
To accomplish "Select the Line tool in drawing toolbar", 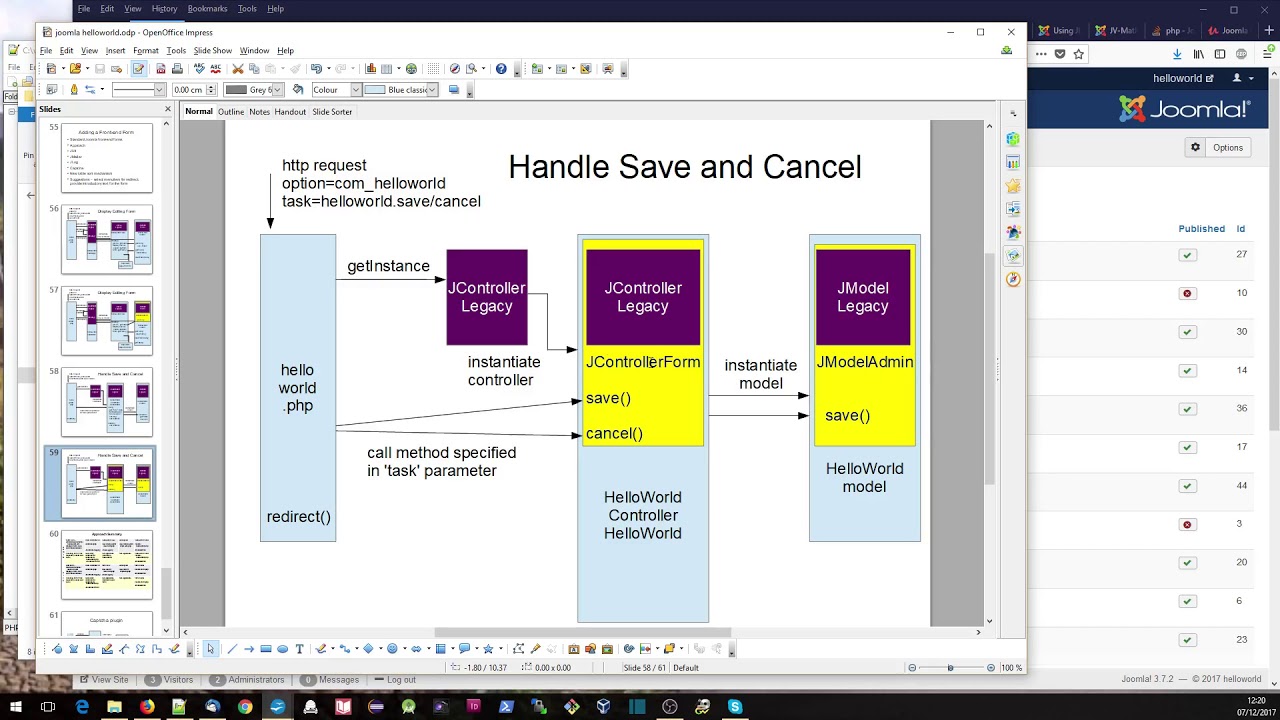I will (231, 649).
